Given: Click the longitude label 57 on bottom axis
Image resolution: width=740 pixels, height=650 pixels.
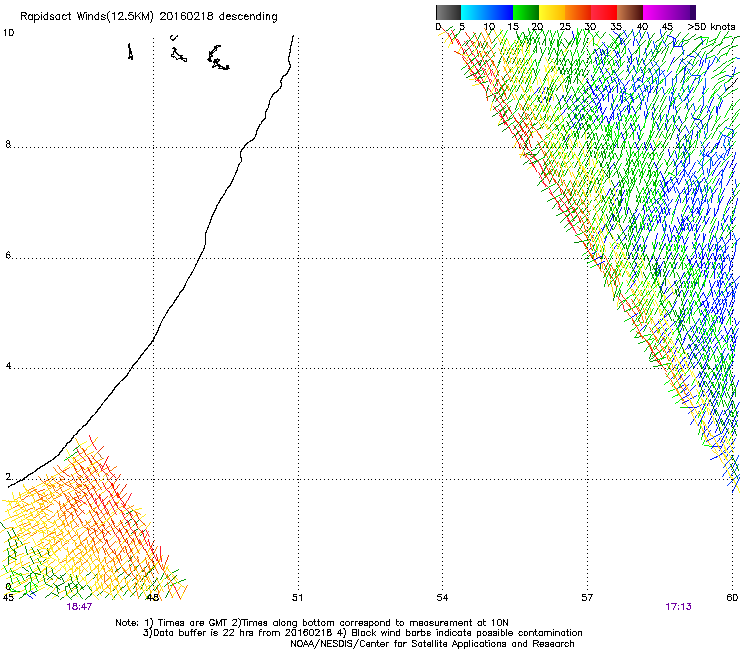Looking at the screenshot, I should (x=587, y=598).
